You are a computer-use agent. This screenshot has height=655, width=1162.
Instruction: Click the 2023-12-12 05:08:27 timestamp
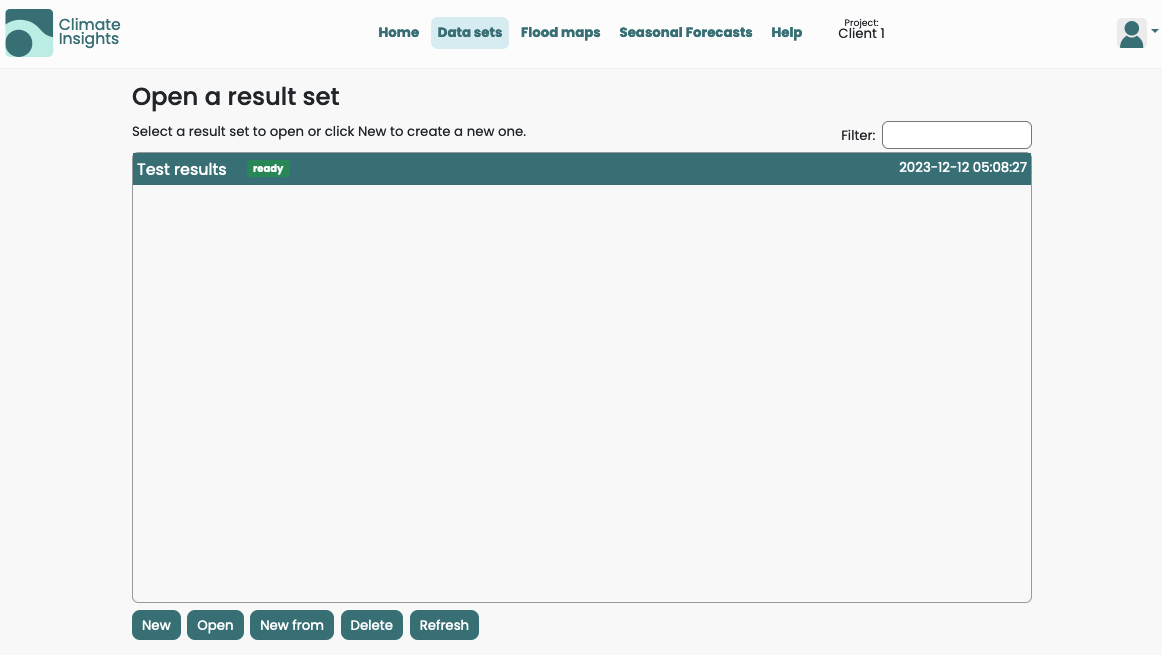coord(963,167)
